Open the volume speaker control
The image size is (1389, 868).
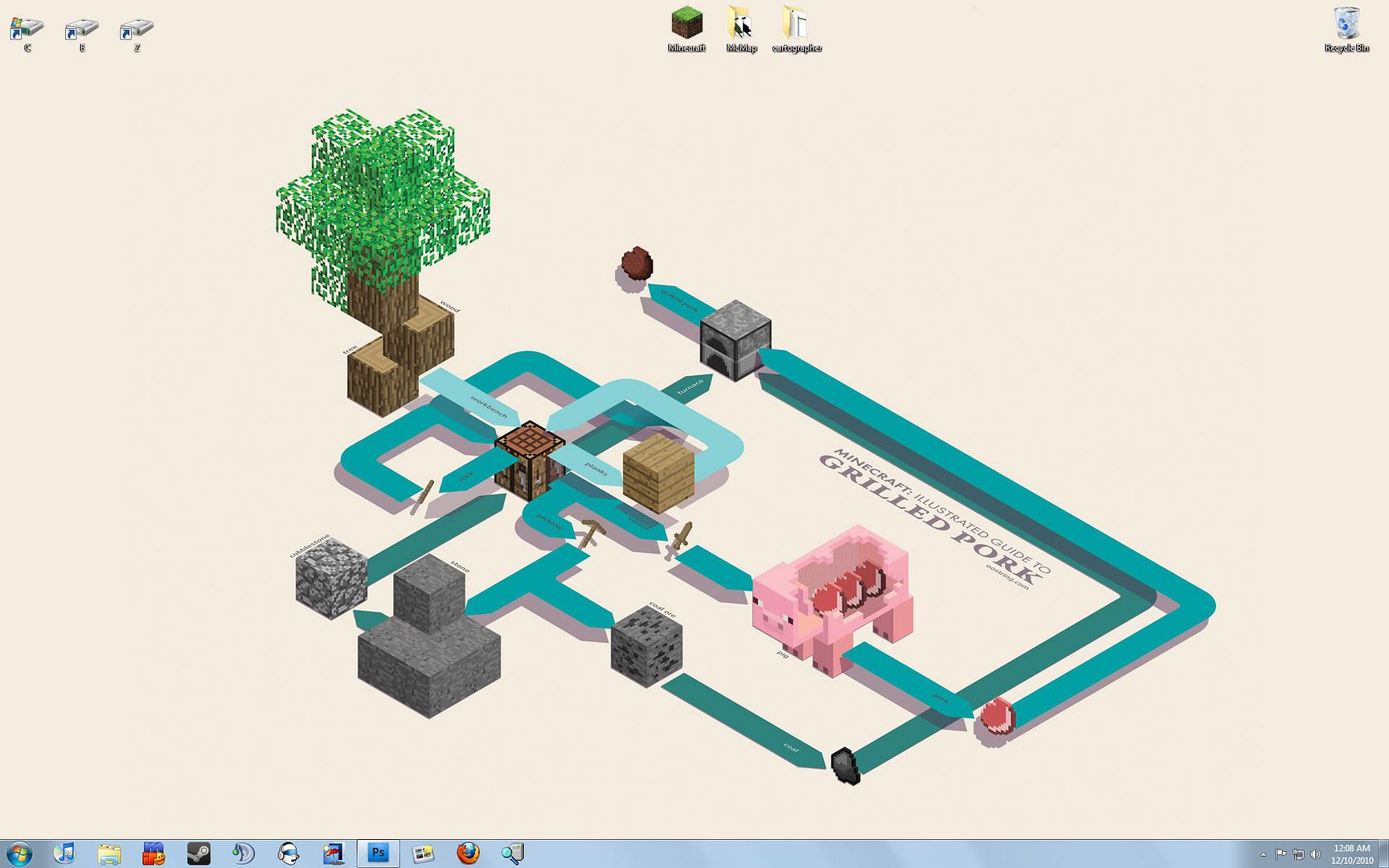click(x=1315, y=854)
